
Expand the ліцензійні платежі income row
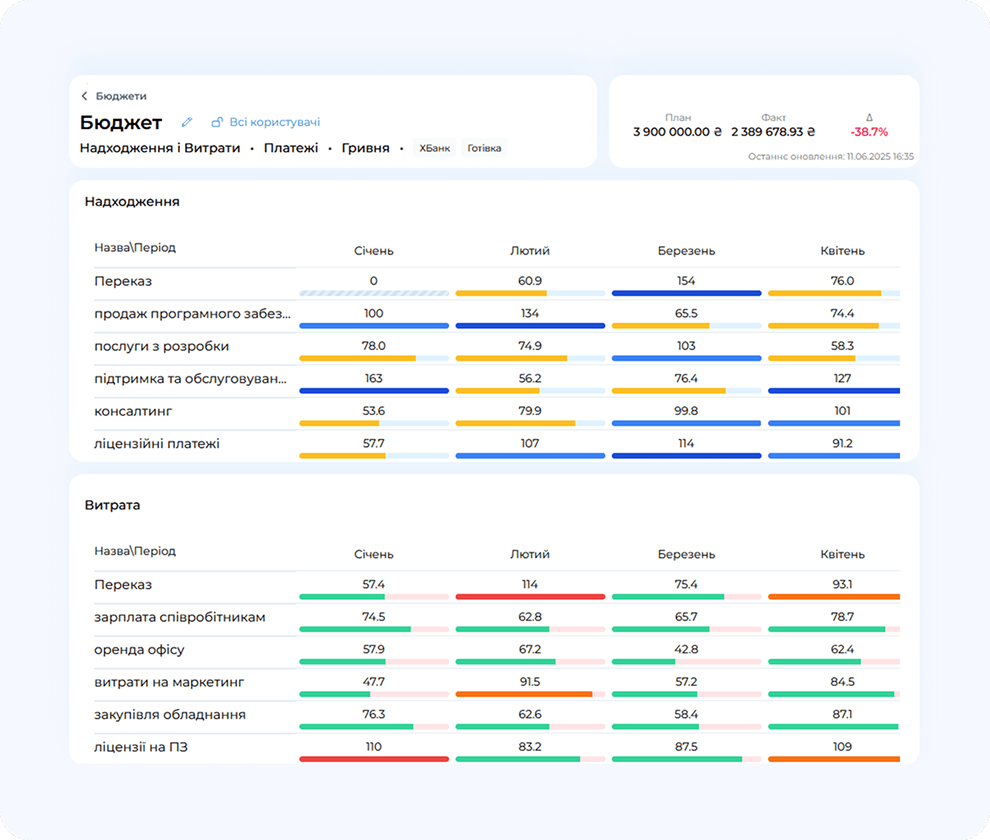tap(157, 443)
